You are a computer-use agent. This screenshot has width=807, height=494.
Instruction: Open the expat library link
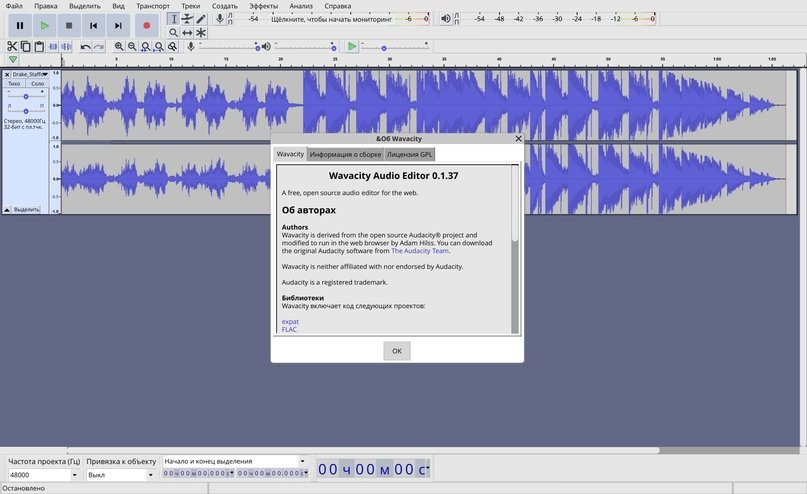pos(290,322)
